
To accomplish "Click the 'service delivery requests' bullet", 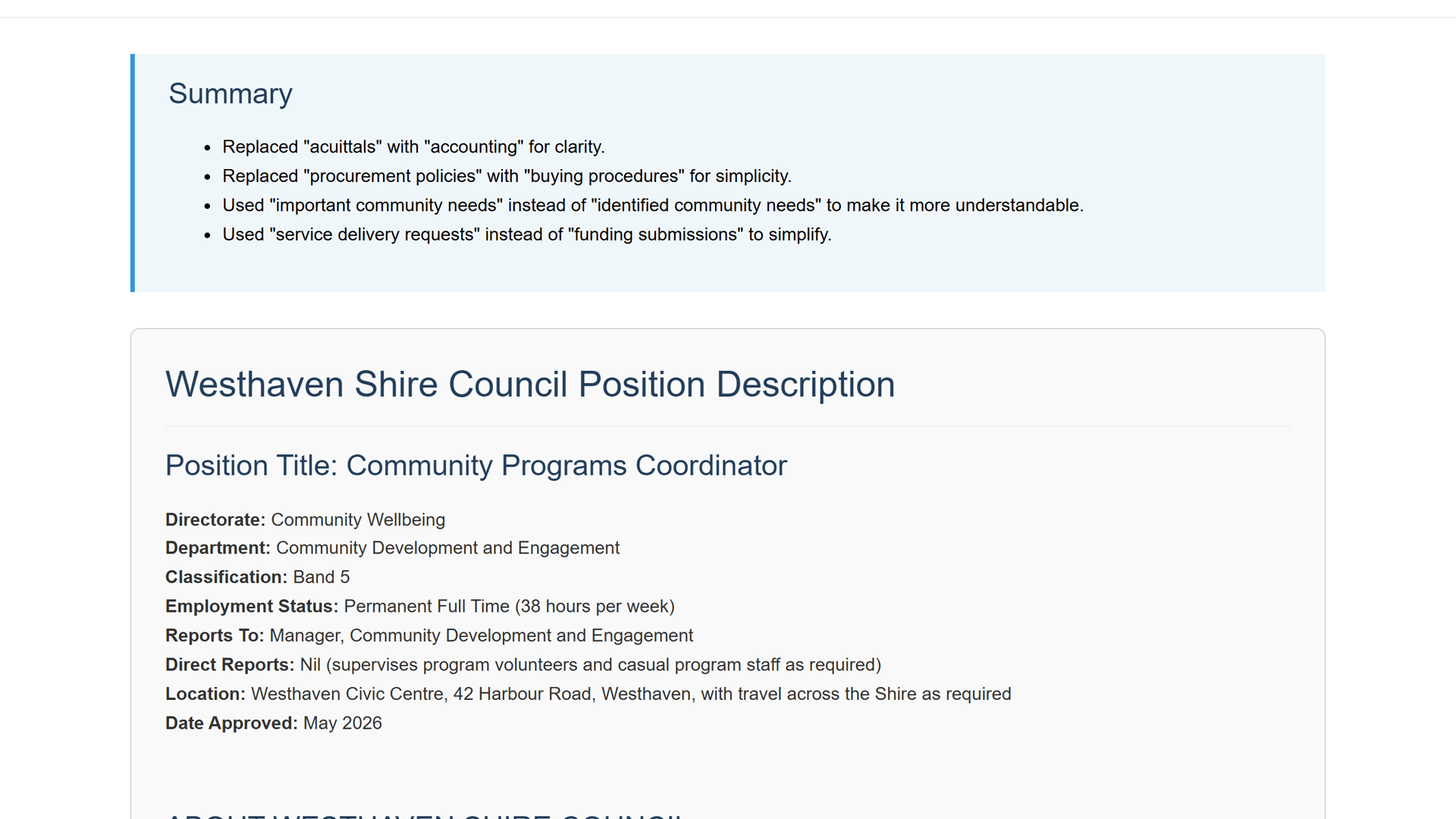I will coord(527,235).
